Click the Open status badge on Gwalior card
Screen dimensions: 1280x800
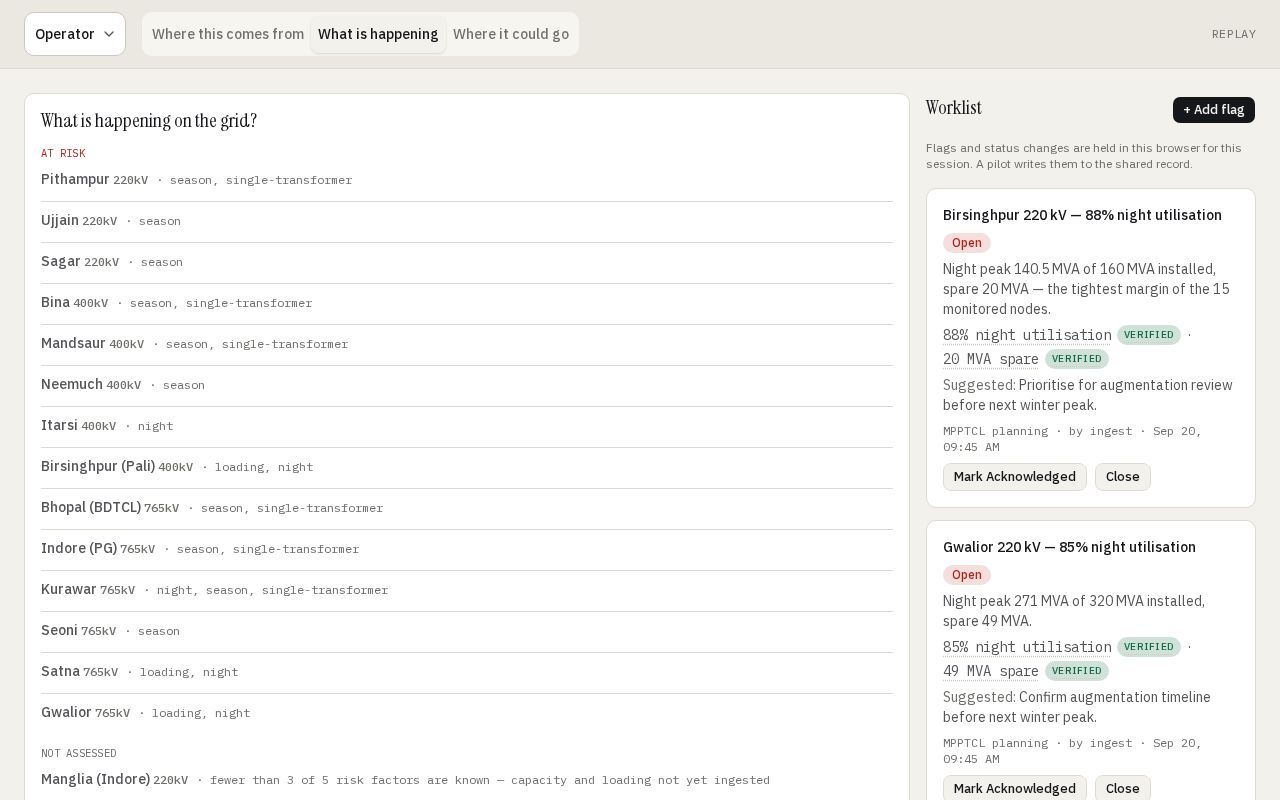pyautogui.click(x=967, y=575)
